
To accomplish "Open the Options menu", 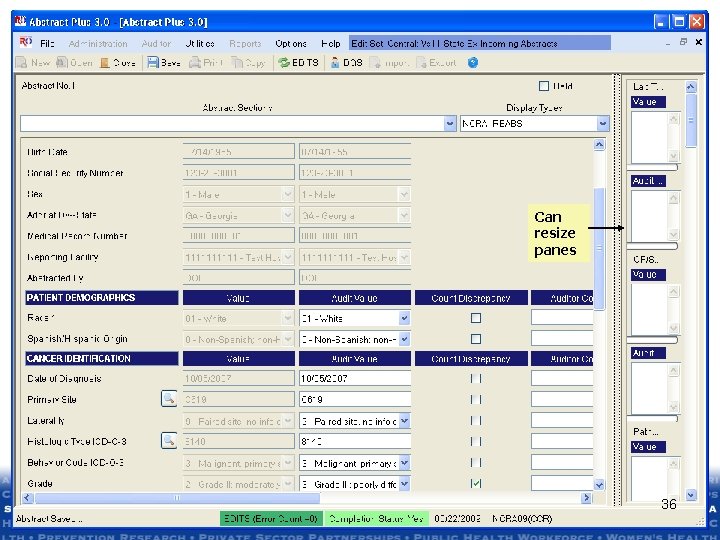I will click(291, 44).
